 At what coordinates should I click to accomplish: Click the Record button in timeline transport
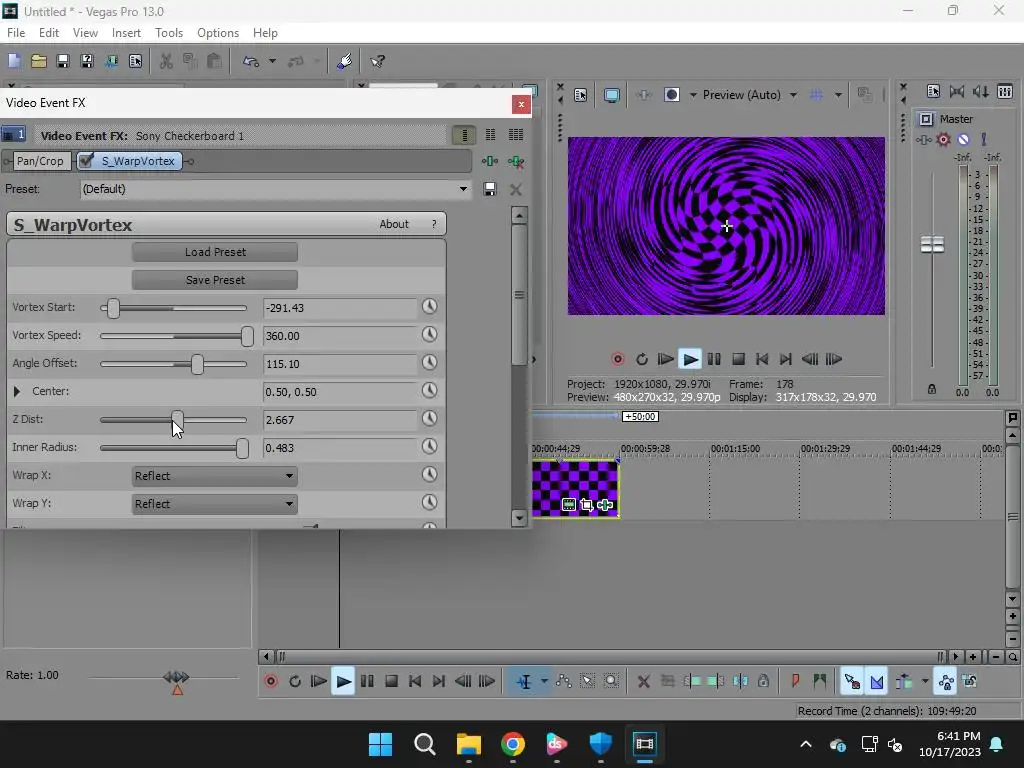pos(271,682)
